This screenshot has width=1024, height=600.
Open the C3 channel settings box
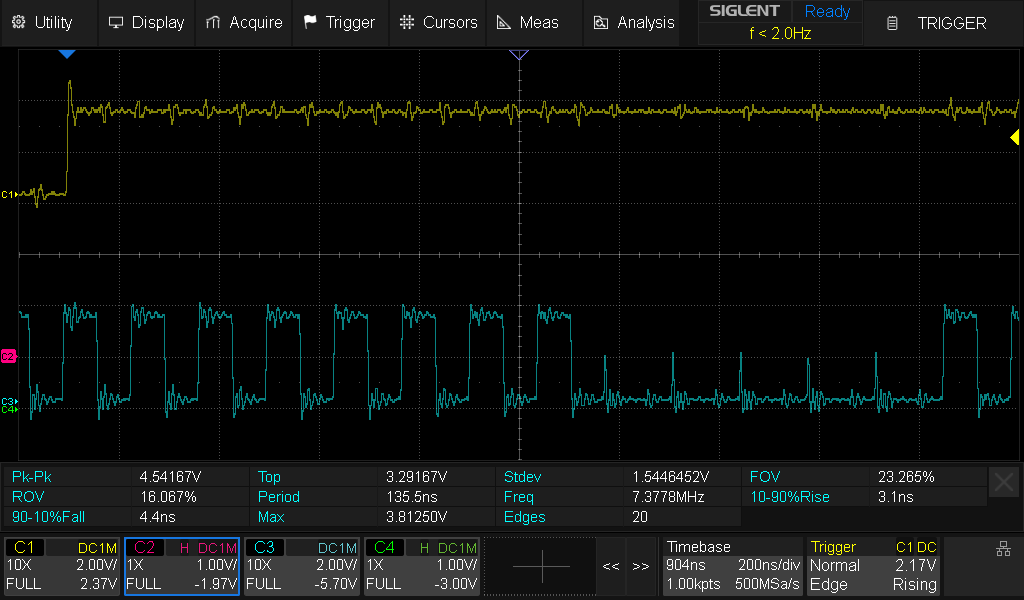[302, 566]
